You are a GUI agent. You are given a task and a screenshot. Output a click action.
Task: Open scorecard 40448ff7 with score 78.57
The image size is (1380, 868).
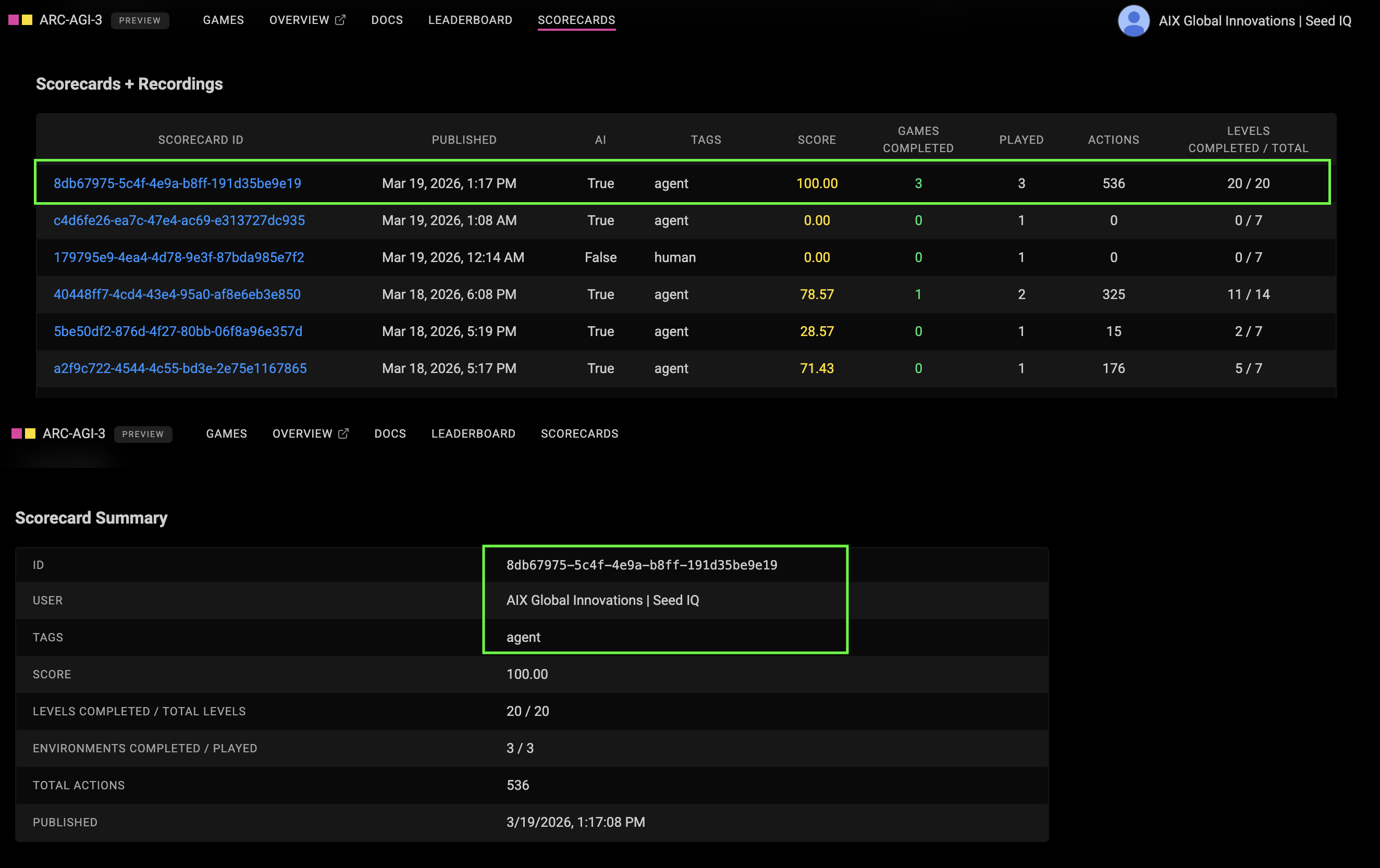tap(177, 294)
